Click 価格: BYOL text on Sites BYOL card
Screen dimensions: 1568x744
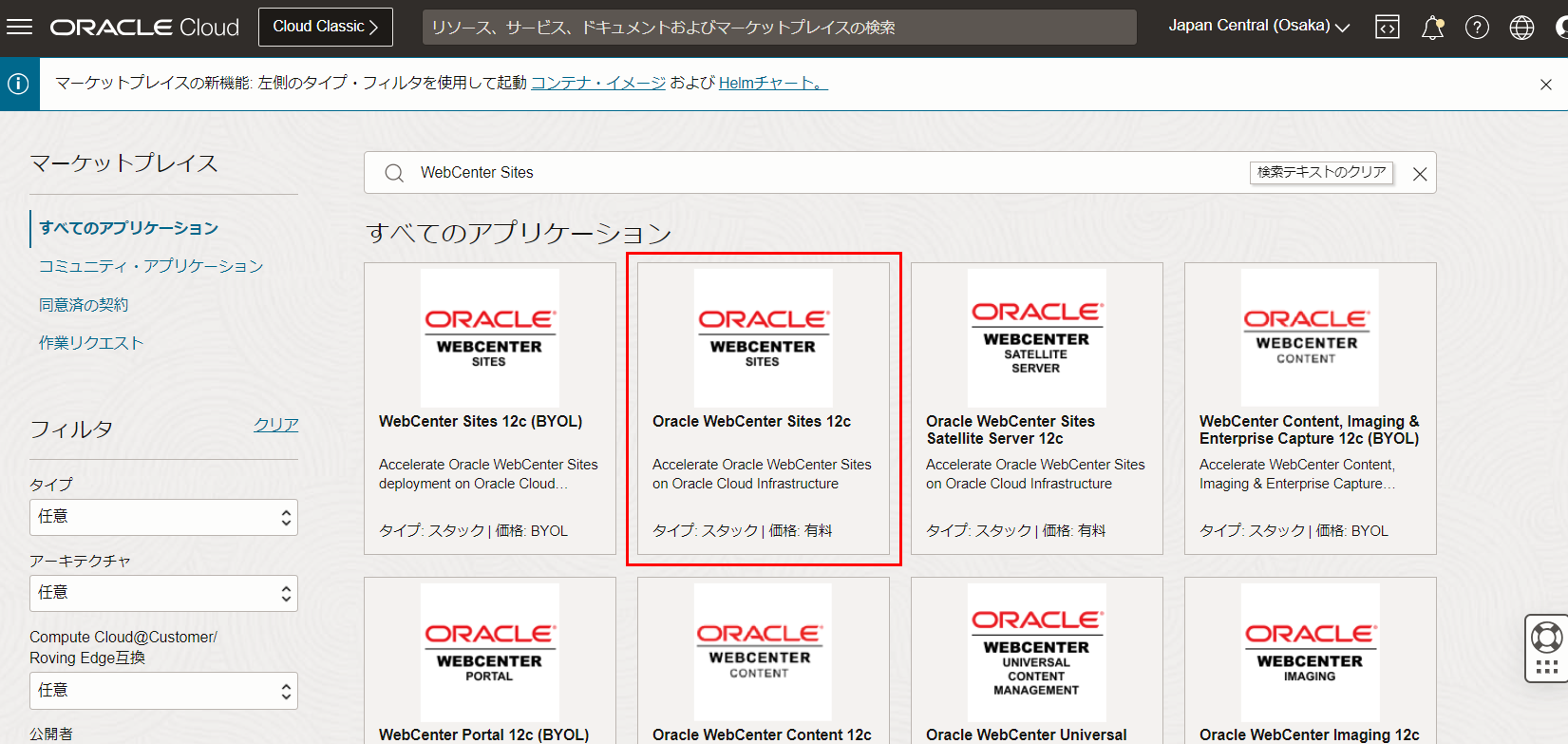[532, 531]
